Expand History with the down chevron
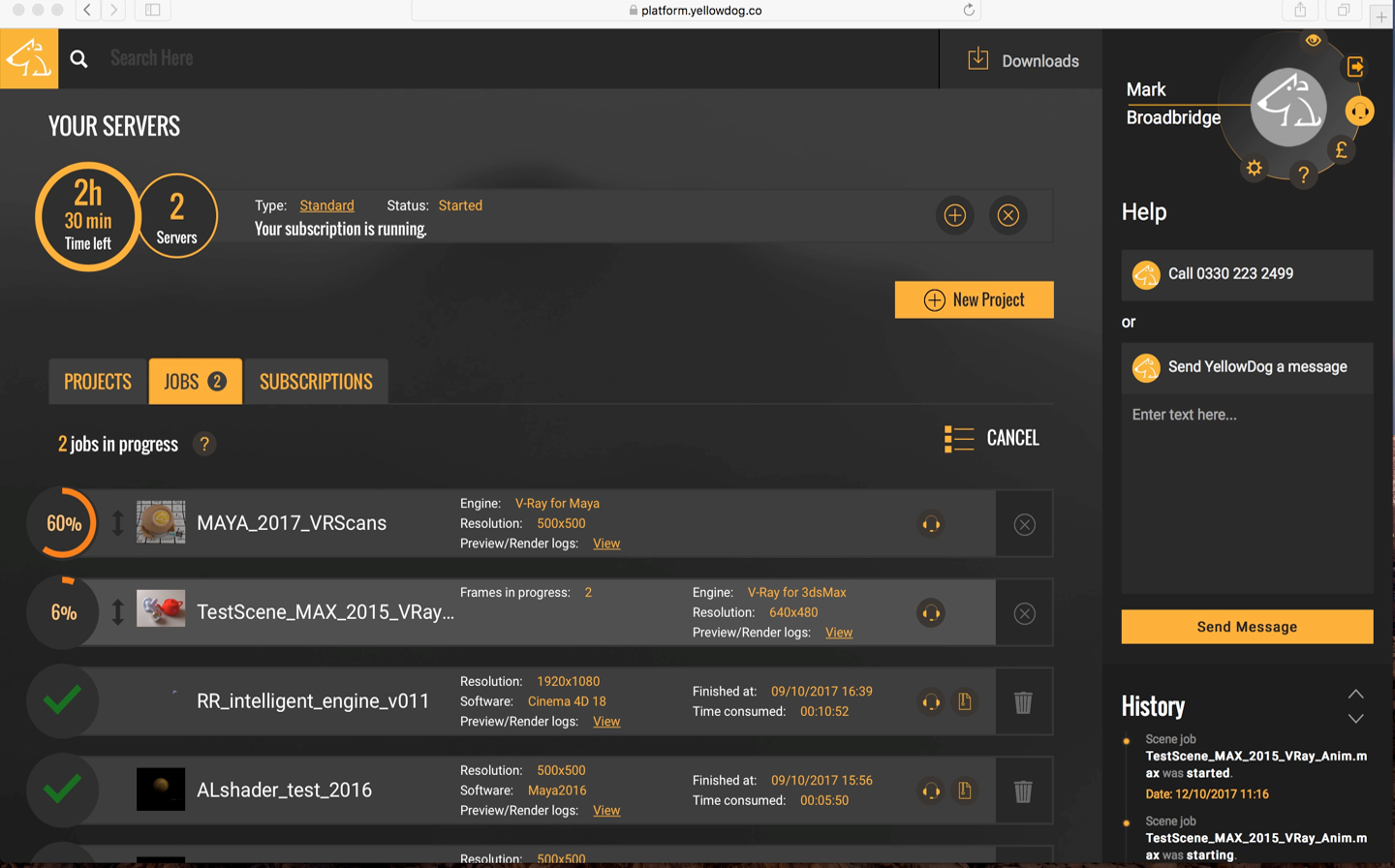 [1355, 719]
